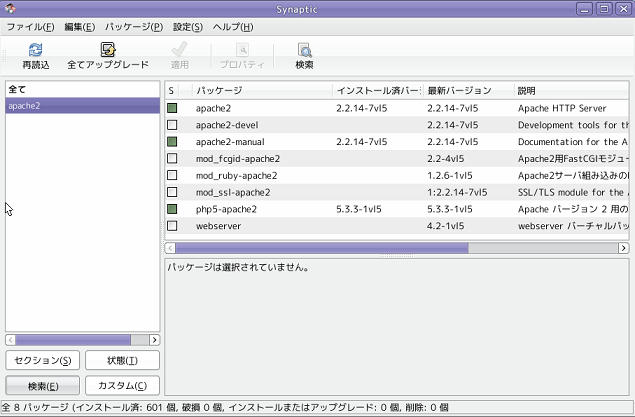Click left arrow of package list scrollbar
635x417 pixels.
(170, 248)
